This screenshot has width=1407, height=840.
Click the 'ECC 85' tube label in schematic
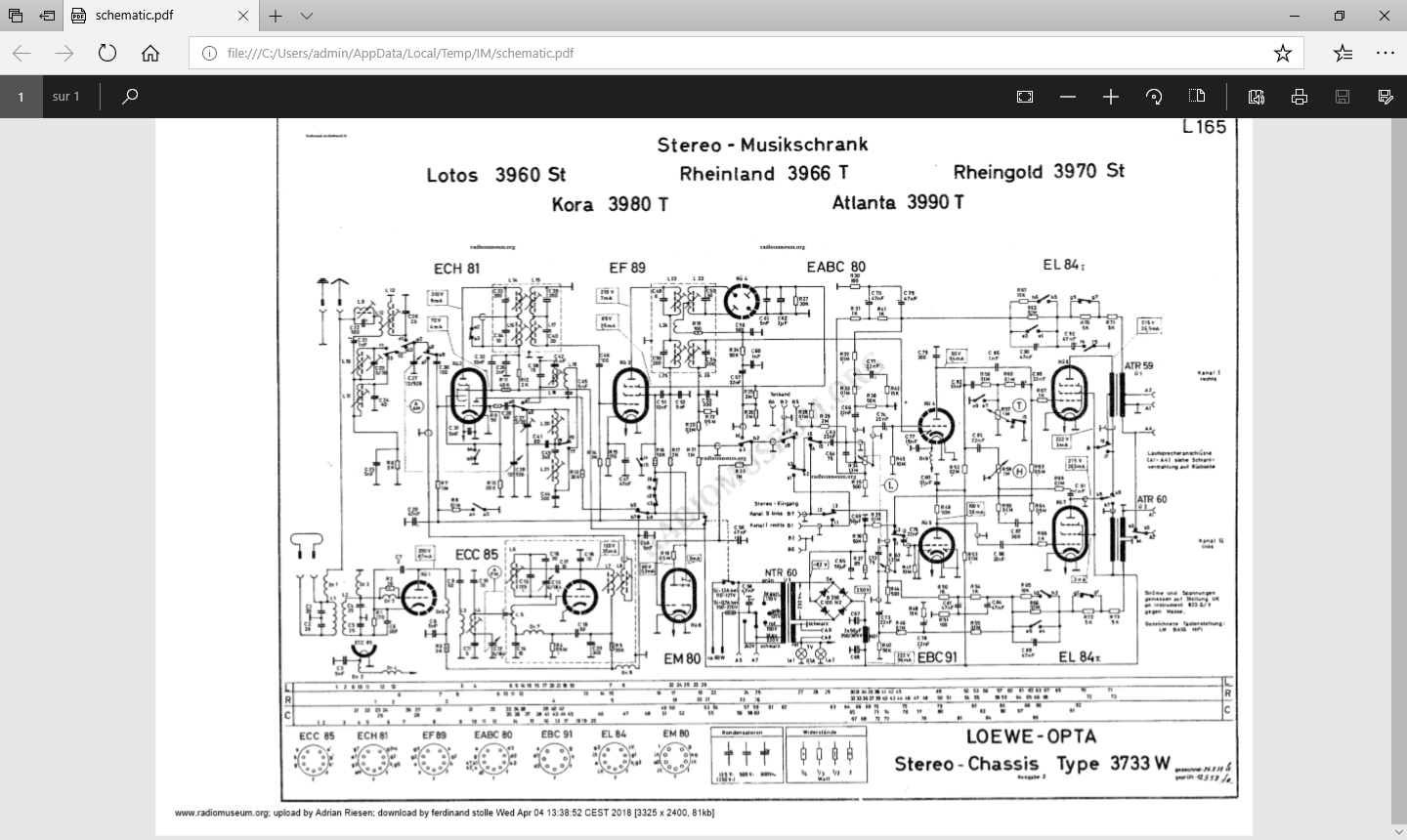click(x=477, y=554)
